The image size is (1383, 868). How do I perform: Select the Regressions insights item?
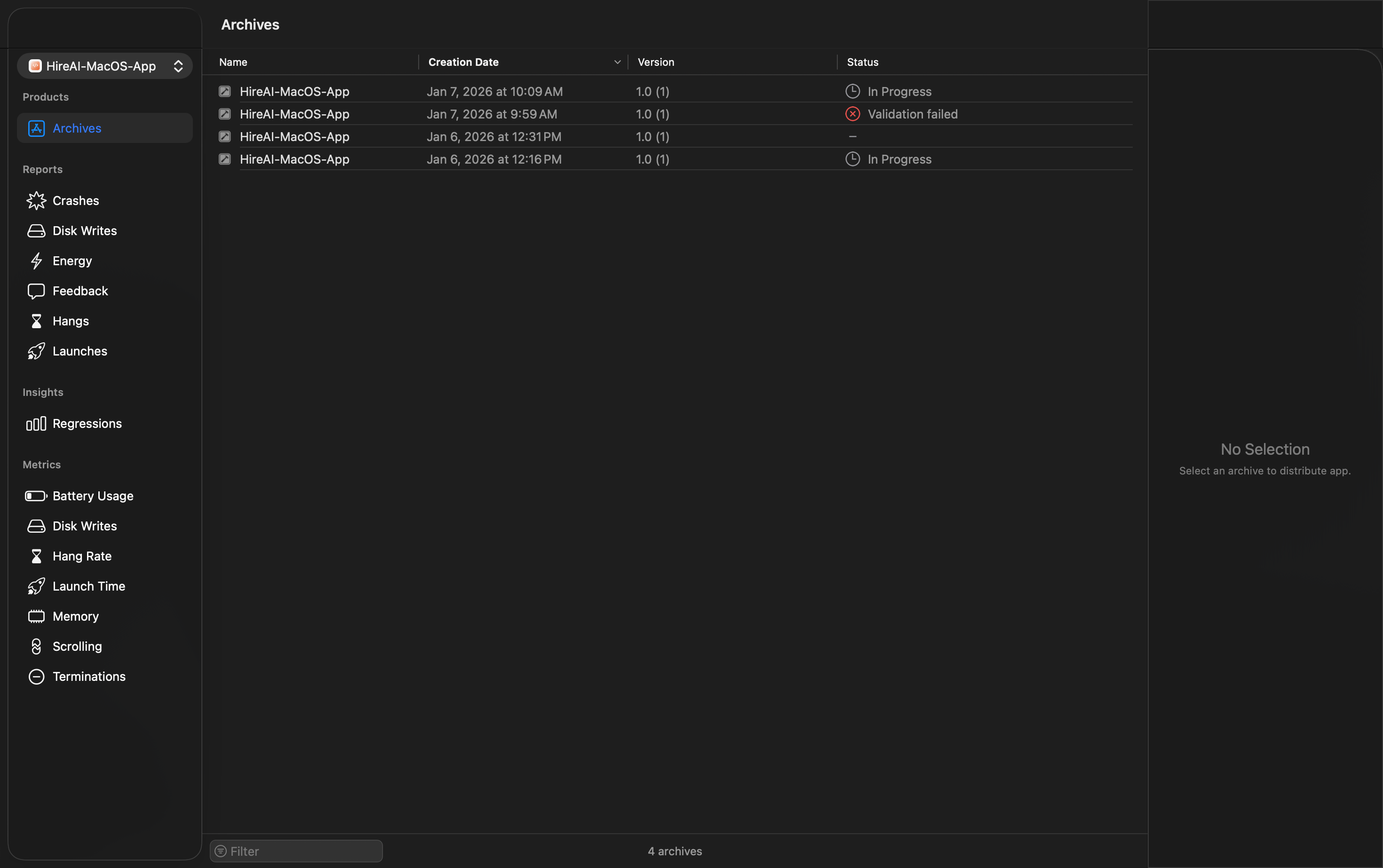point(87,424)
